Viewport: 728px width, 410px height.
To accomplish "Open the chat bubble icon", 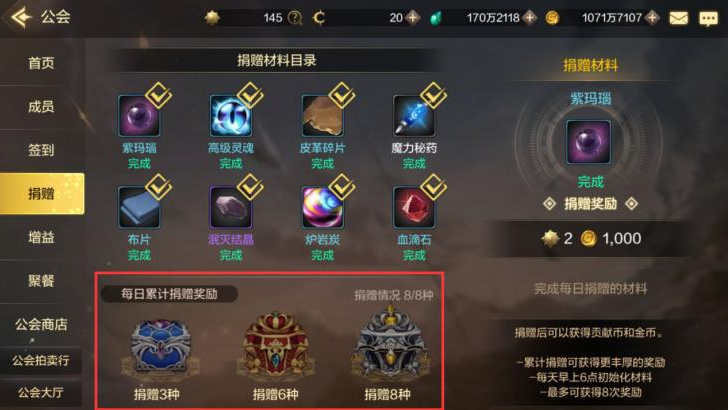I will pyautogui.click(x=708, y=19).
